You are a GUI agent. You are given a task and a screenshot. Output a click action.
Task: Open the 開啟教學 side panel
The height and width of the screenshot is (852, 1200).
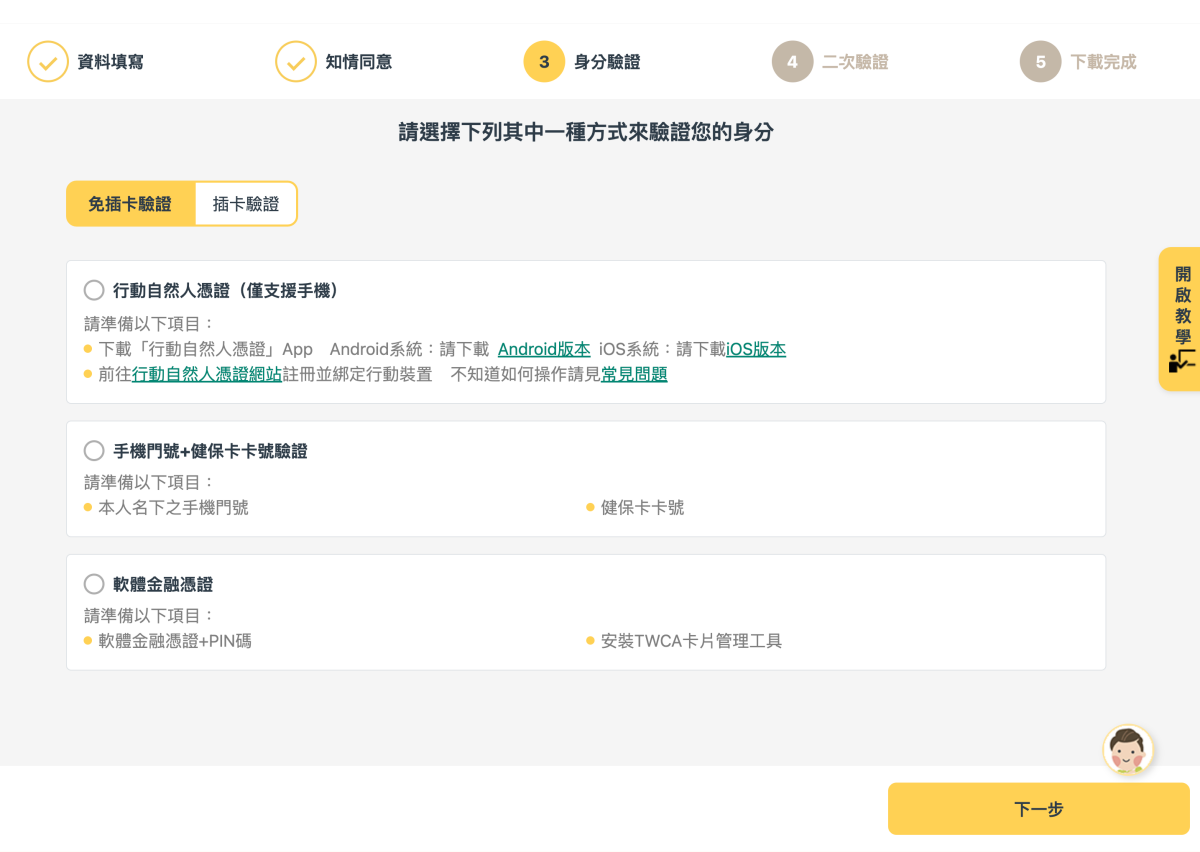1182,305
